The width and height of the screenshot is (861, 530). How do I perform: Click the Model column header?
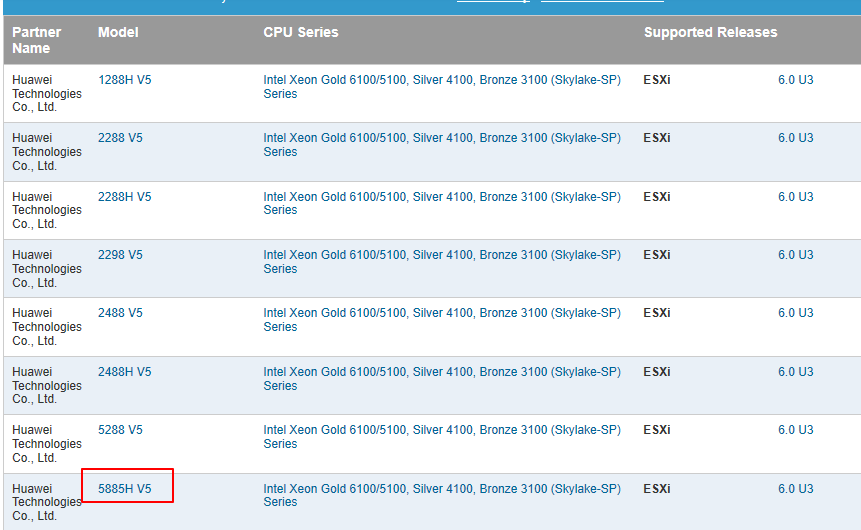[118, 32]
